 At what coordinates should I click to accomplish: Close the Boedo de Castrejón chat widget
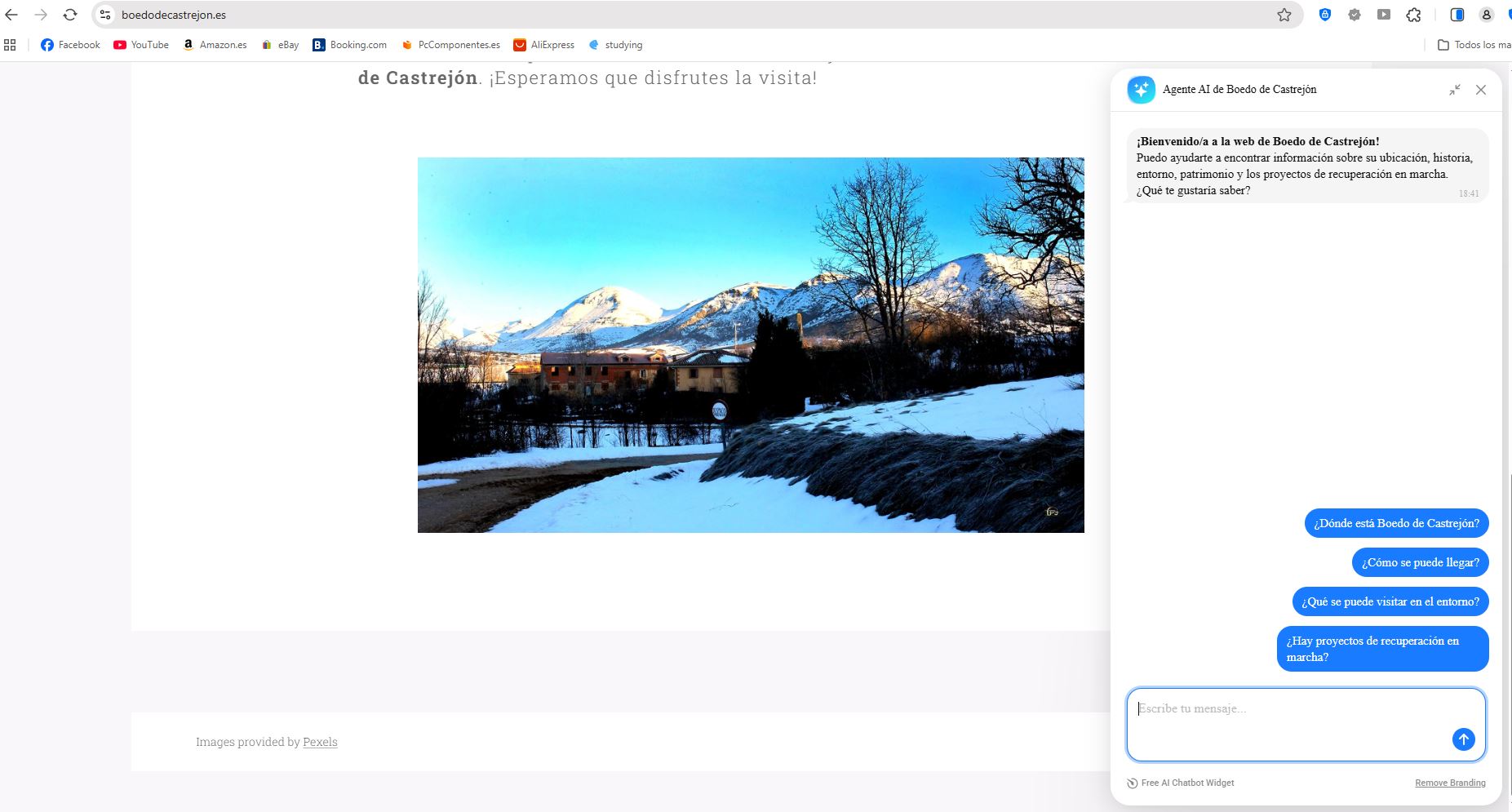tap(1480, 90)
